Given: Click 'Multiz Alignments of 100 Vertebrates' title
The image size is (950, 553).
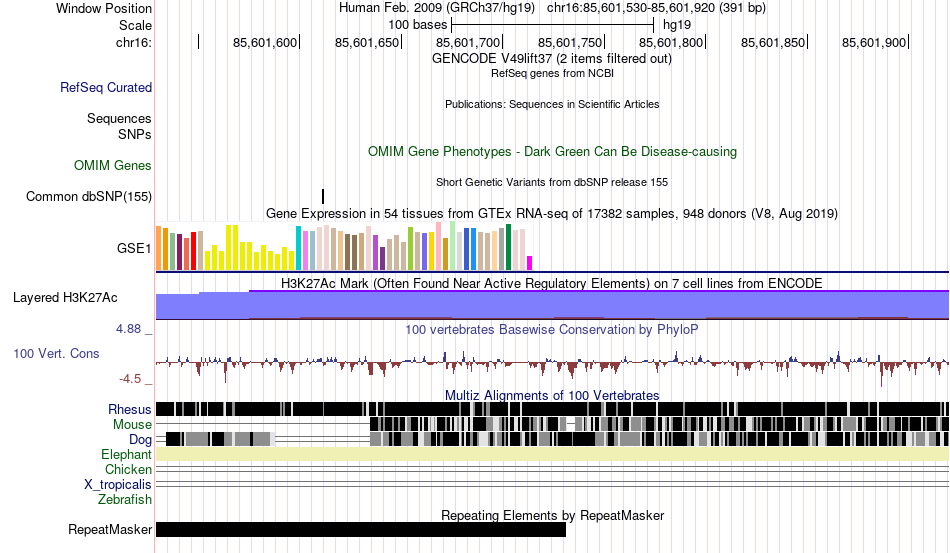Looking at the screenshot, I should [x=552, y=396].
